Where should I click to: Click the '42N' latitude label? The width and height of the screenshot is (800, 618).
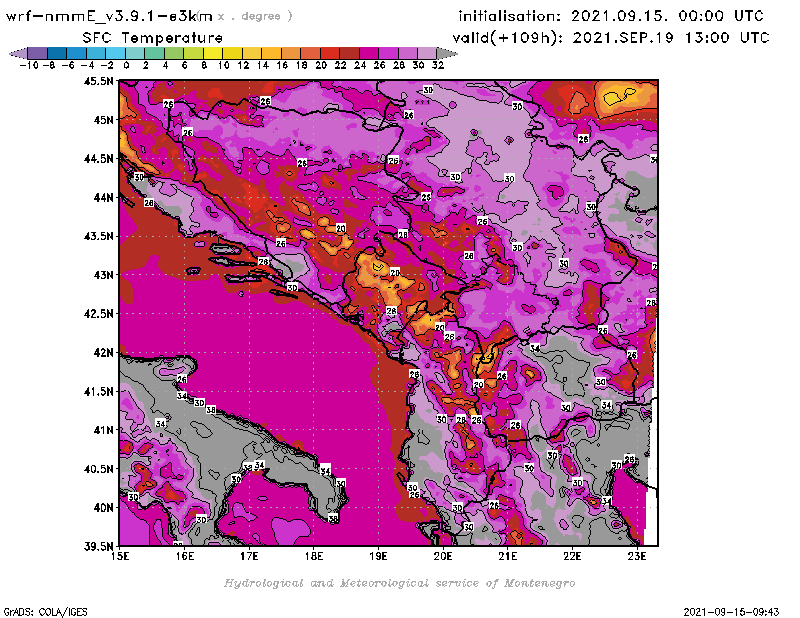(103, 353)
